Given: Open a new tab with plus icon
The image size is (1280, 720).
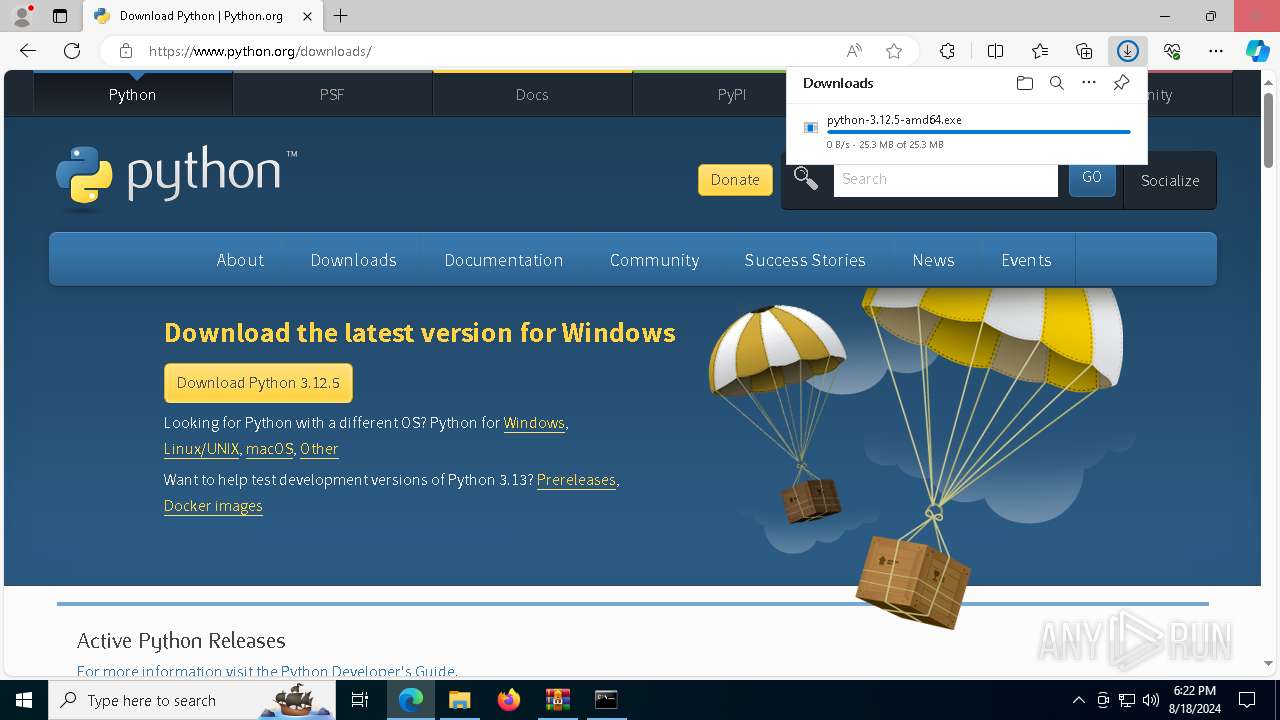Looking at the screenshot, I should tap(340, 16).
